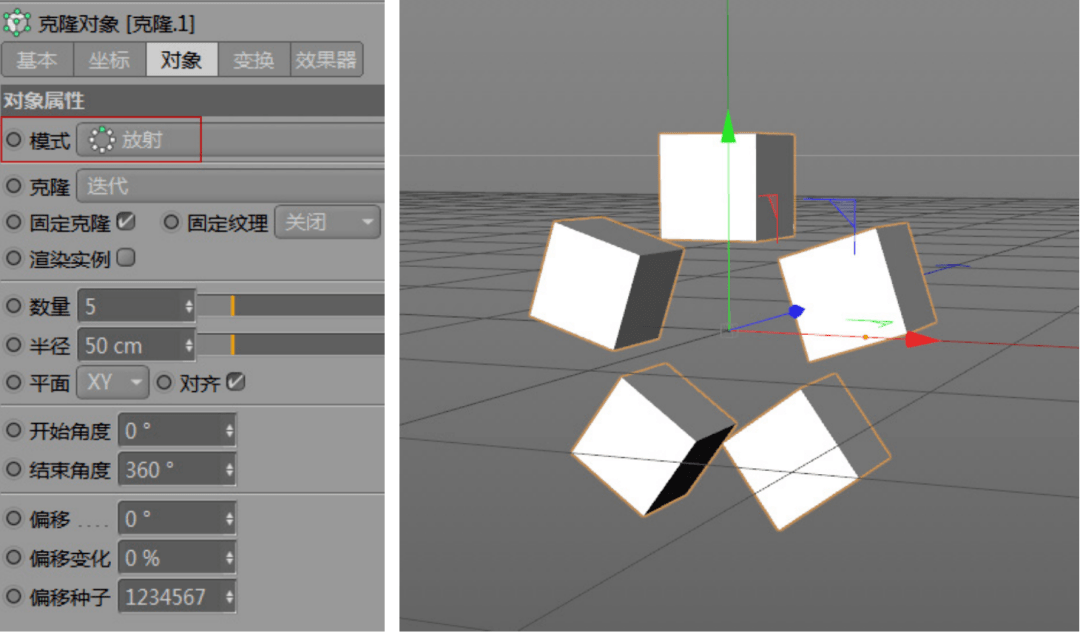Click the animation dot beside 对齐
This screenshot has height=633, width=1080.
click(164, 382)
